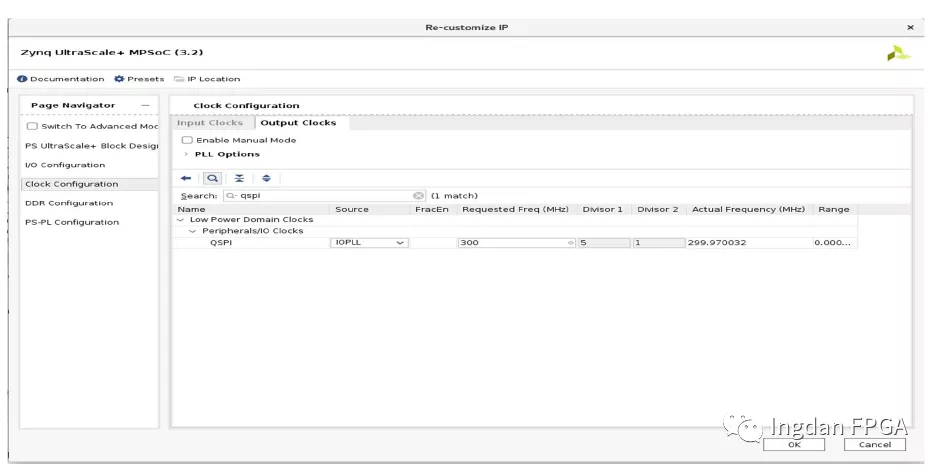Click the collapse all toolbar icon
This screenshot has width=938, height=470.
pos(239,178)
